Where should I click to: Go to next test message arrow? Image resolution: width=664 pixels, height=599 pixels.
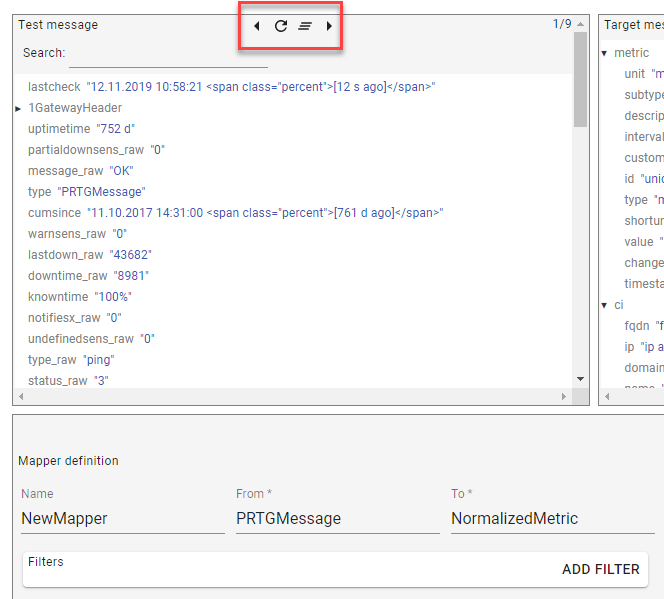(x=329, y=26)
